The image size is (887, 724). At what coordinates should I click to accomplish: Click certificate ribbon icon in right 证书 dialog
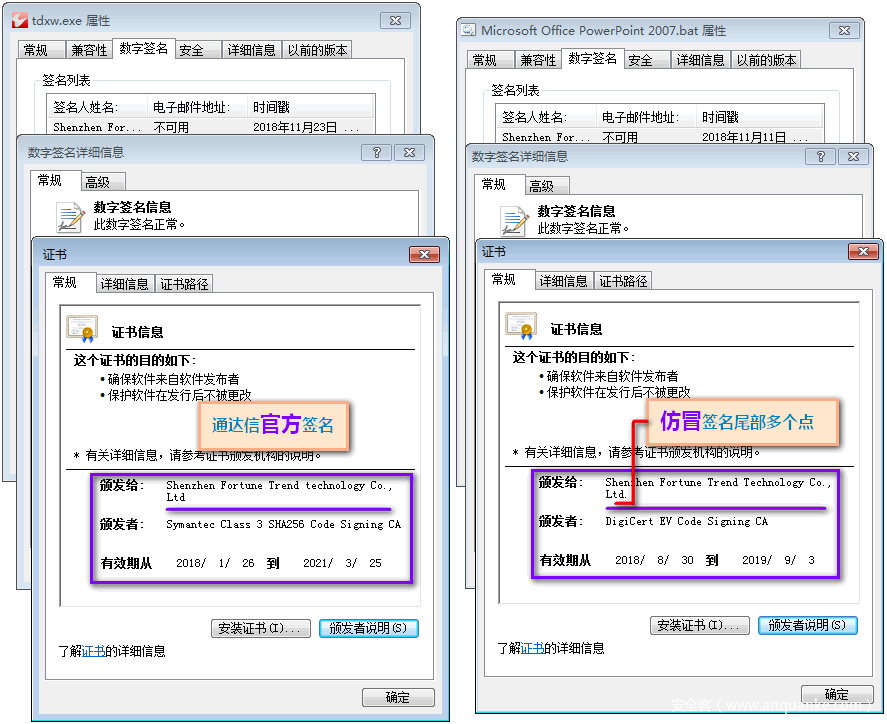(522, 327)
